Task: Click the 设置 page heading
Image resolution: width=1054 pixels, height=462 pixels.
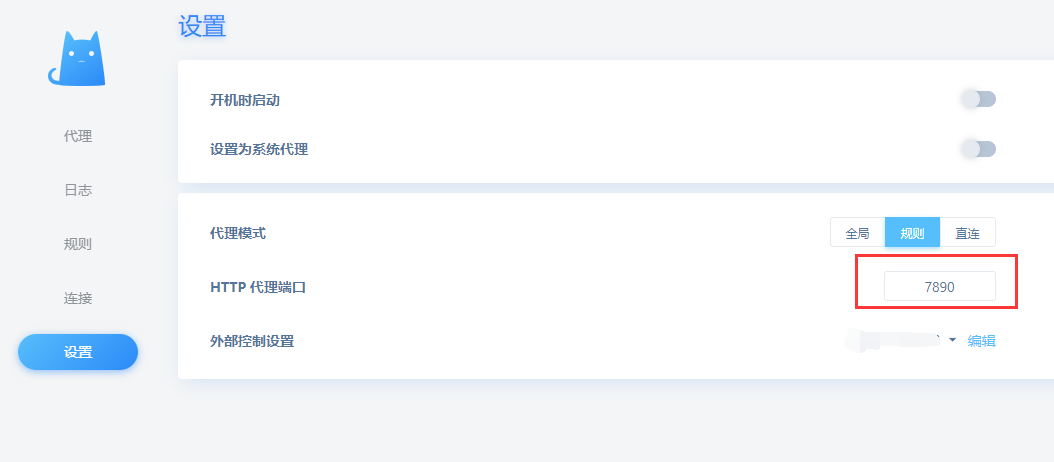Action: [202, 26]
